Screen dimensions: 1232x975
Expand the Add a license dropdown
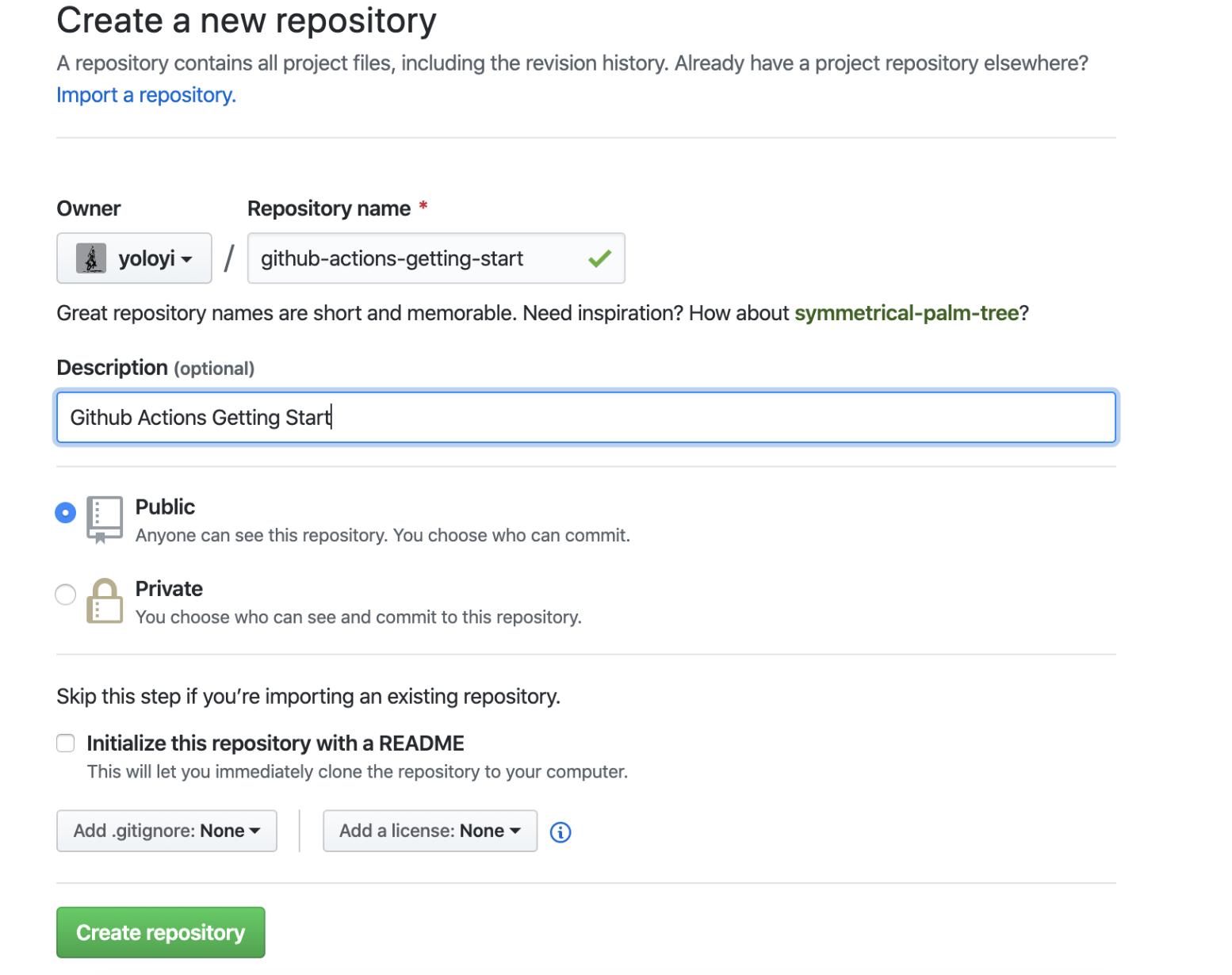[x=430, y=831]
